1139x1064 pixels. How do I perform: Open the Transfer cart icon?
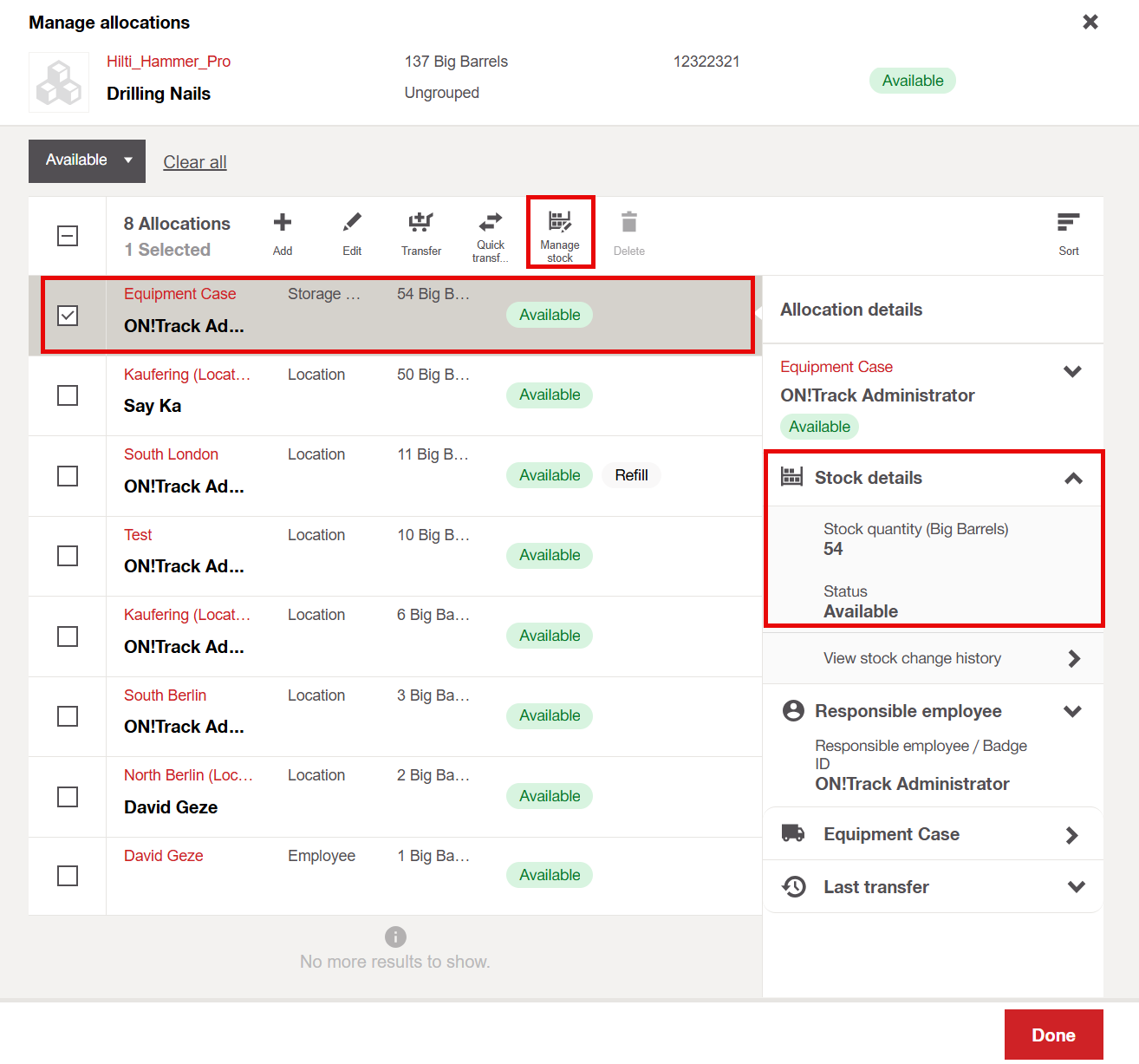click(421, 224)
